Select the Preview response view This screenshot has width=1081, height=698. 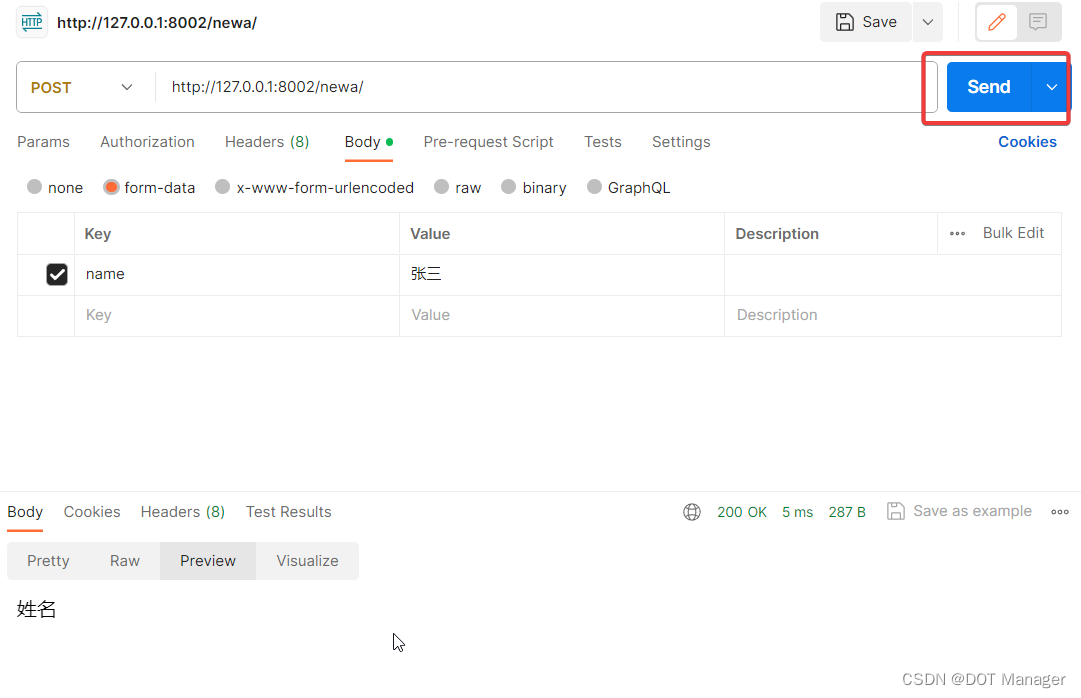pos(208,561)
